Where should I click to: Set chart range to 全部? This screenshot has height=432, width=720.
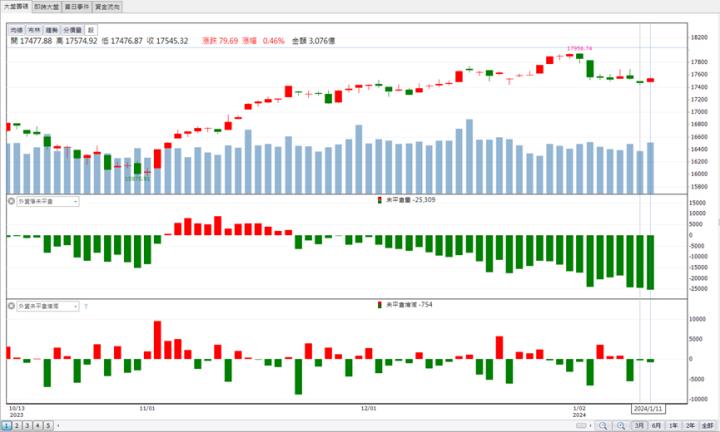tap(708, 426)
